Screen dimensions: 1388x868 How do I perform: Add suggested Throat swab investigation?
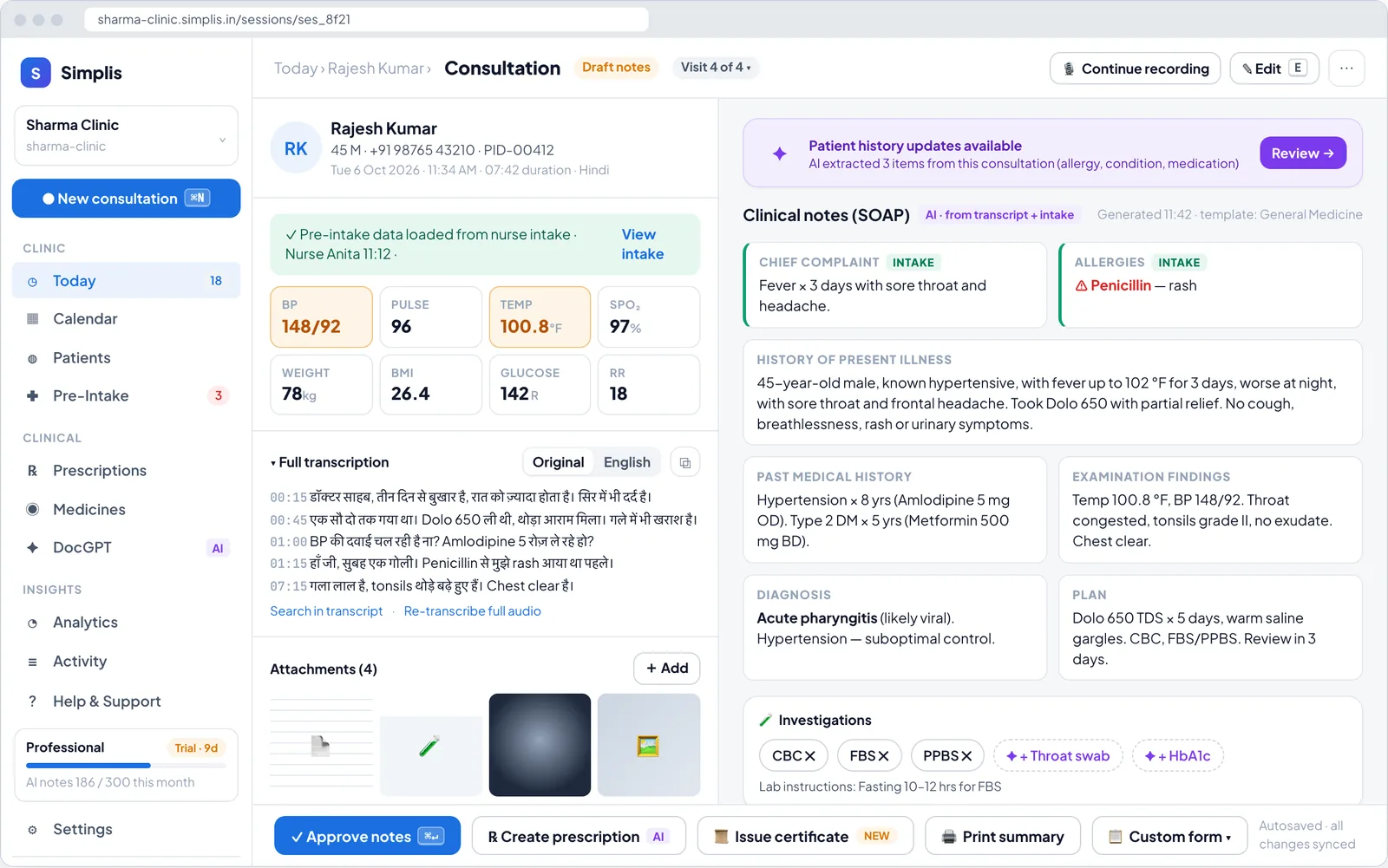[1057, 756]
